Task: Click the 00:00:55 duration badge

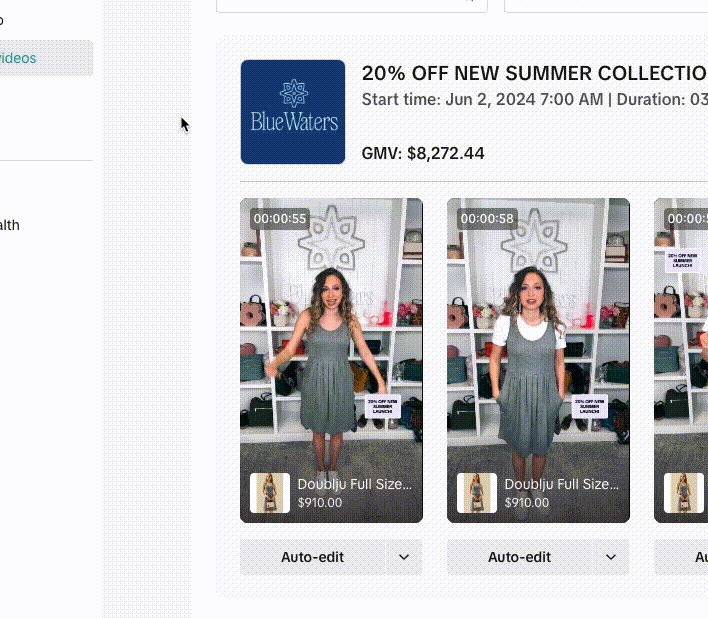Action: [x=280, y=219]
